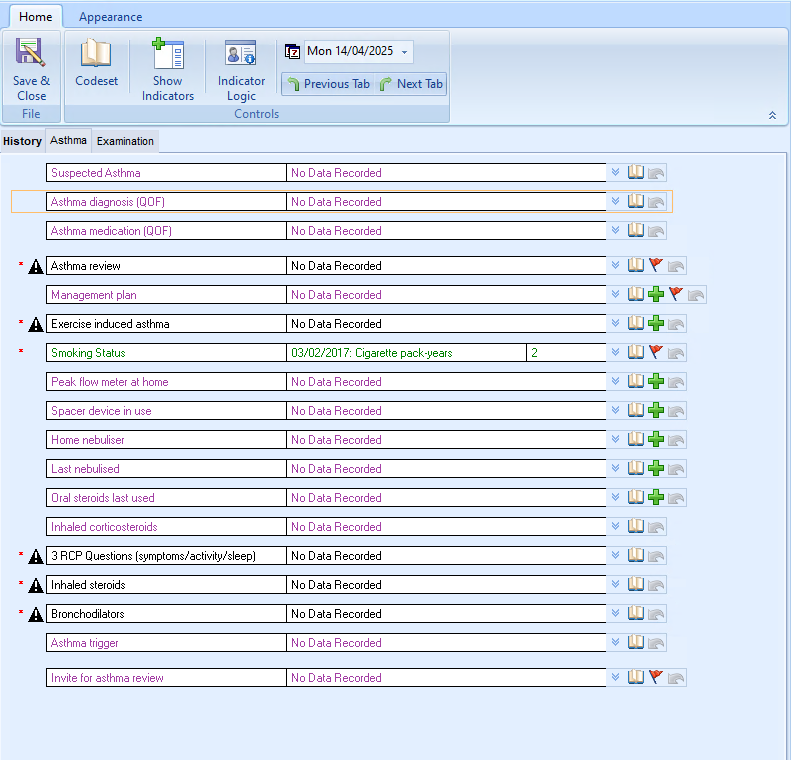The width and height of the screenshot is (791, 760).
Task: Click green plus on Peak flow meter row
Action: (x=656, y=381)
